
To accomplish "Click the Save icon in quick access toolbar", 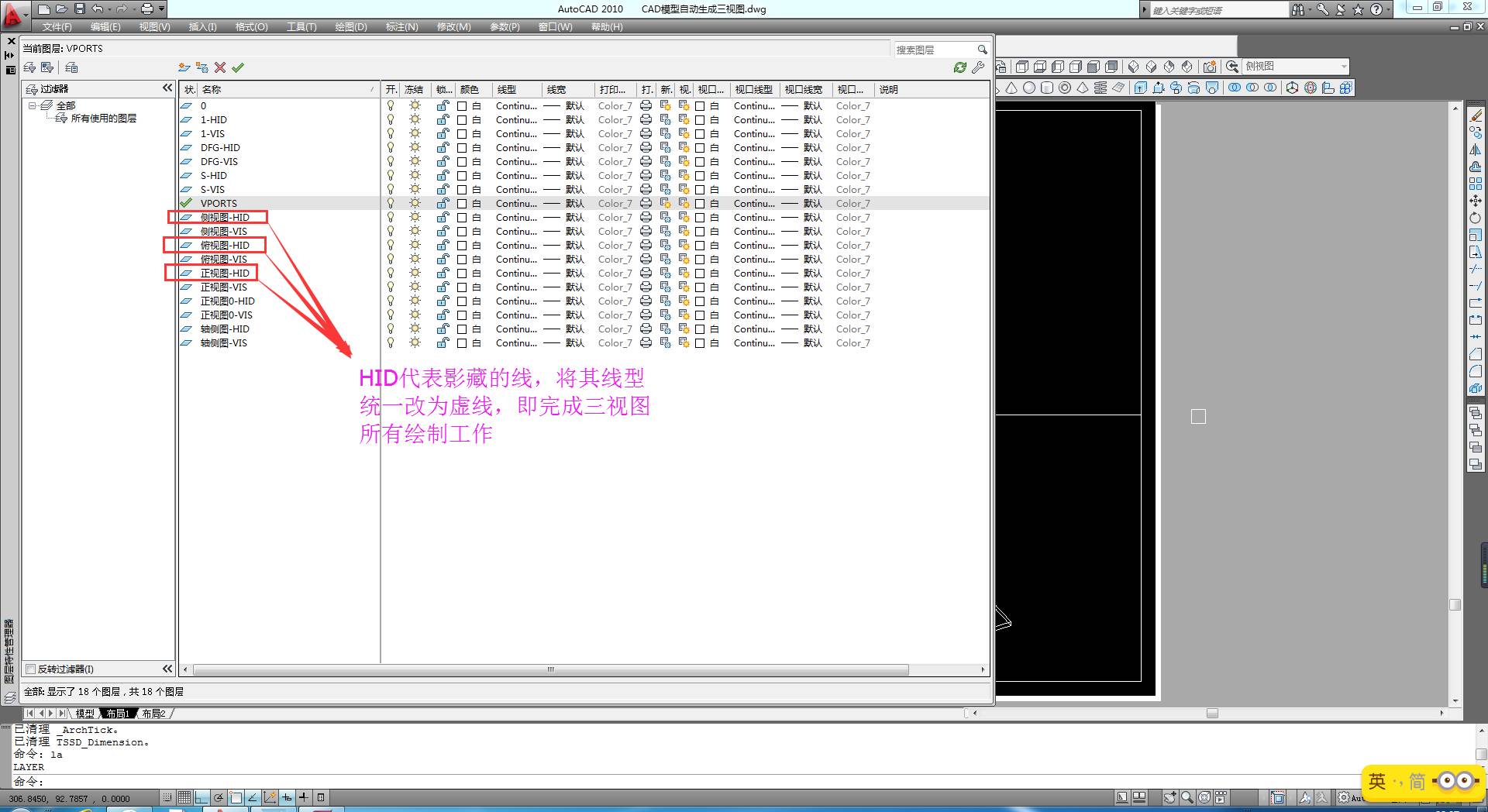I will (x=79, y=9).
